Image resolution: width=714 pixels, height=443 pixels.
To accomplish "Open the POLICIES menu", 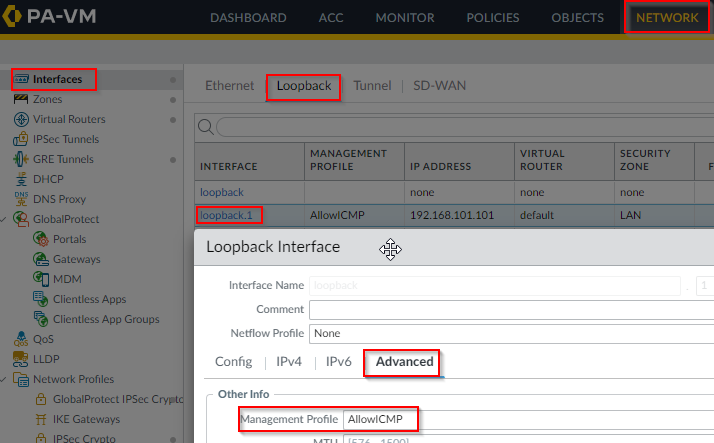I will 493,18.
